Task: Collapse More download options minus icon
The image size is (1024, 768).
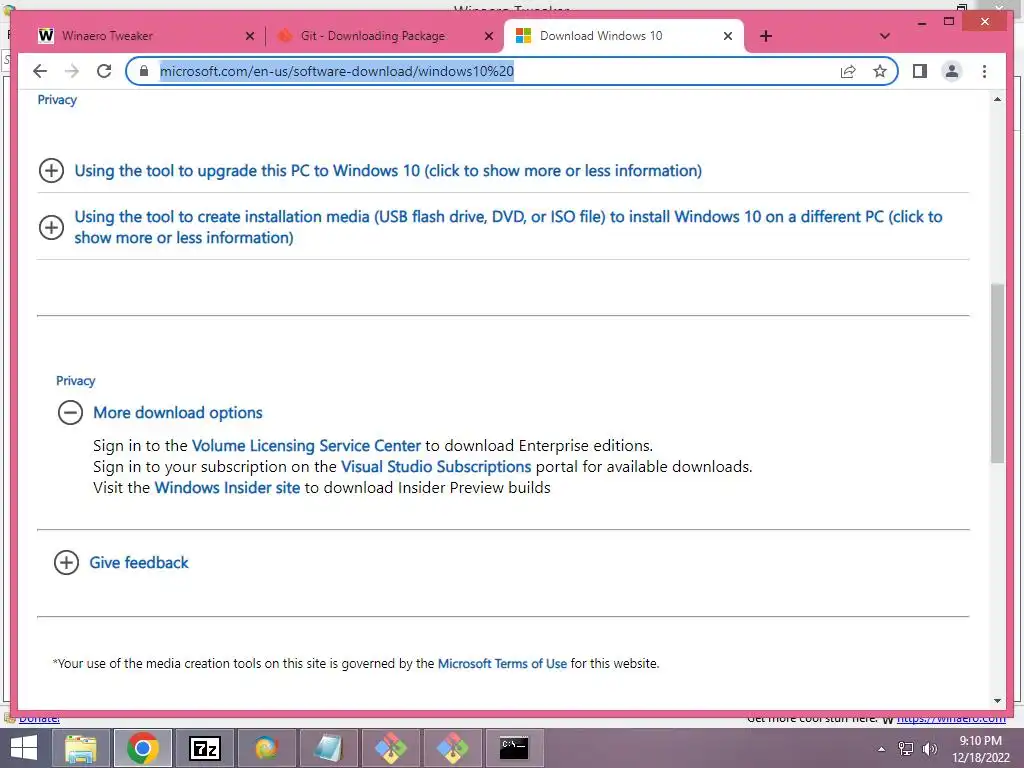Action: 71,413
